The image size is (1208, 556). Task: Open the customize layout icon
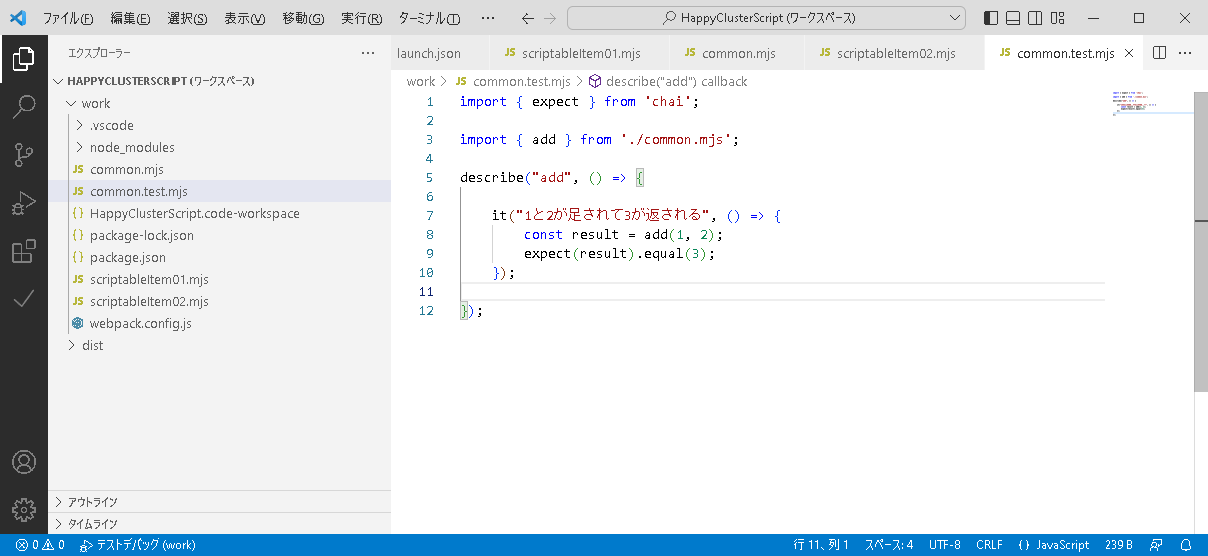coord(1057,18)
